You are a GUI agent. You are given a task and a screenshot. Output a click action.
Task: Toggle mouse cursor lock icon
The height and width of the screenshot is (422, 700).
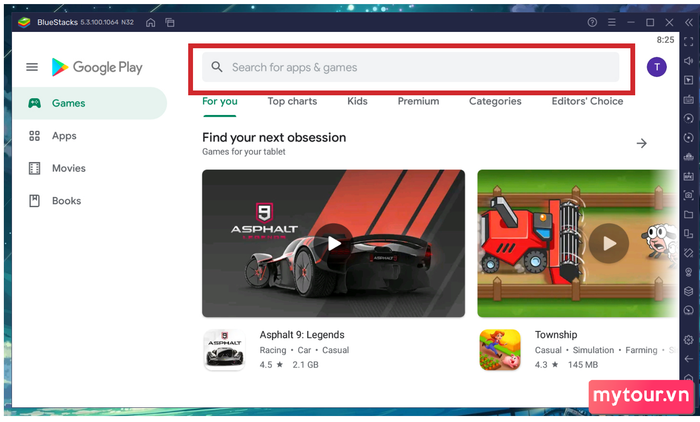[x=688, y=80]
